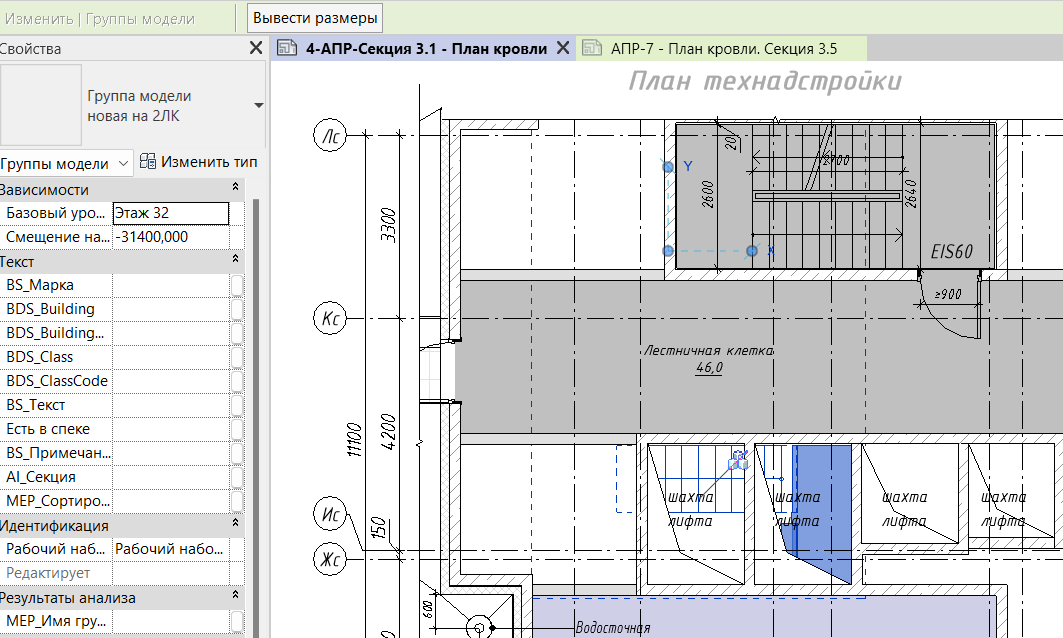Toggle the BS_Текст associate parameter button
The image size is (1063, 638).
[237, 405]
